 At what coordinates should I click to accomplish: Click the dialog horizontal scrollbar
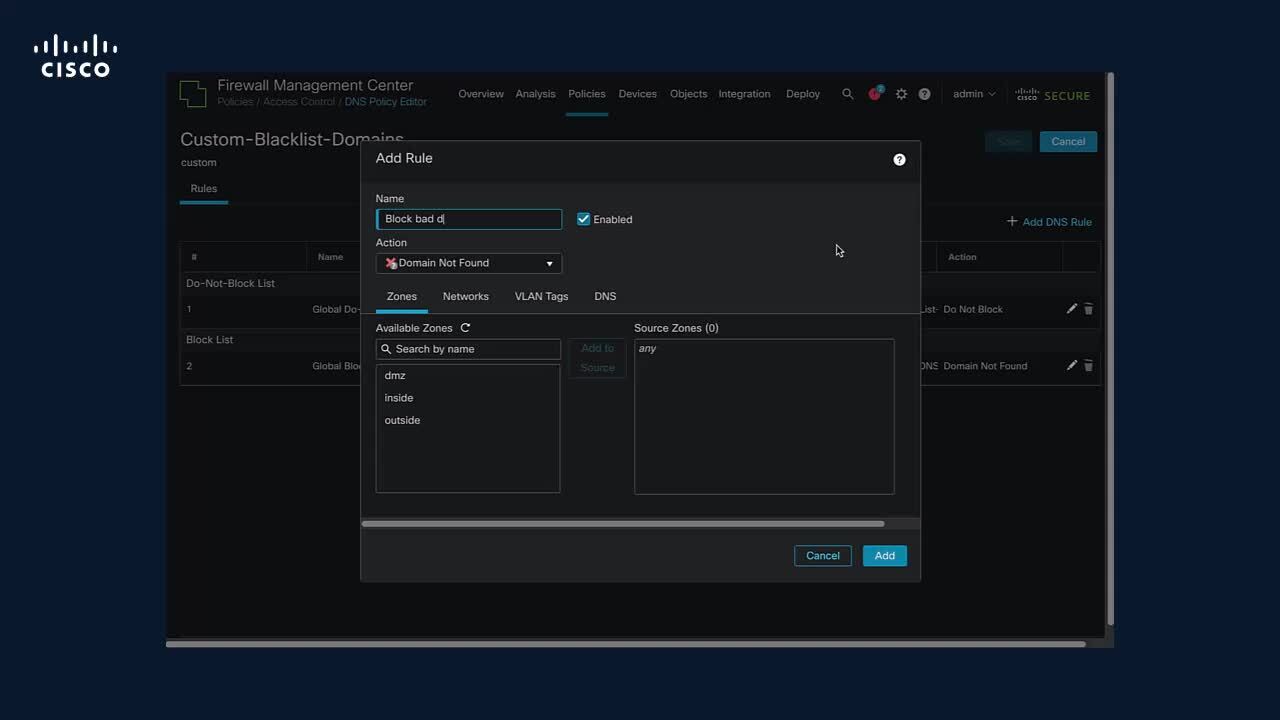pos(623,523)
